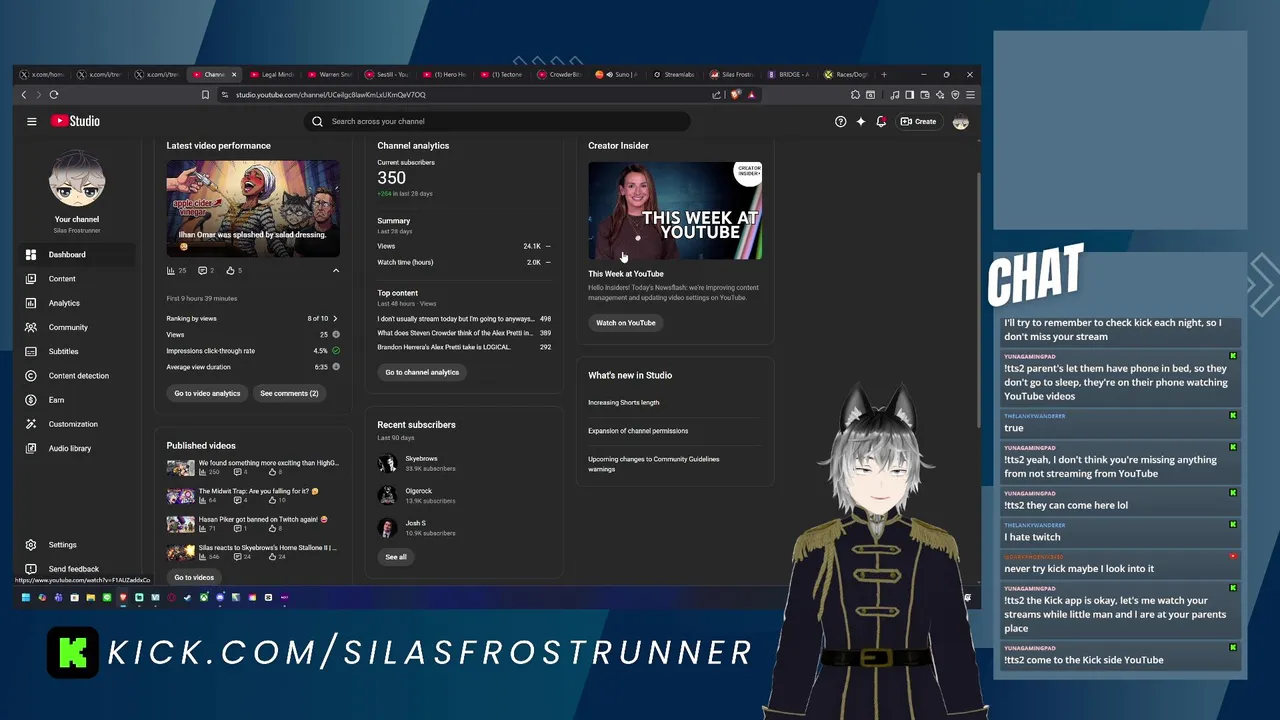Open Content detection in the sidebar
This screenshot has height=720, width=1280.
coord(77,376)
